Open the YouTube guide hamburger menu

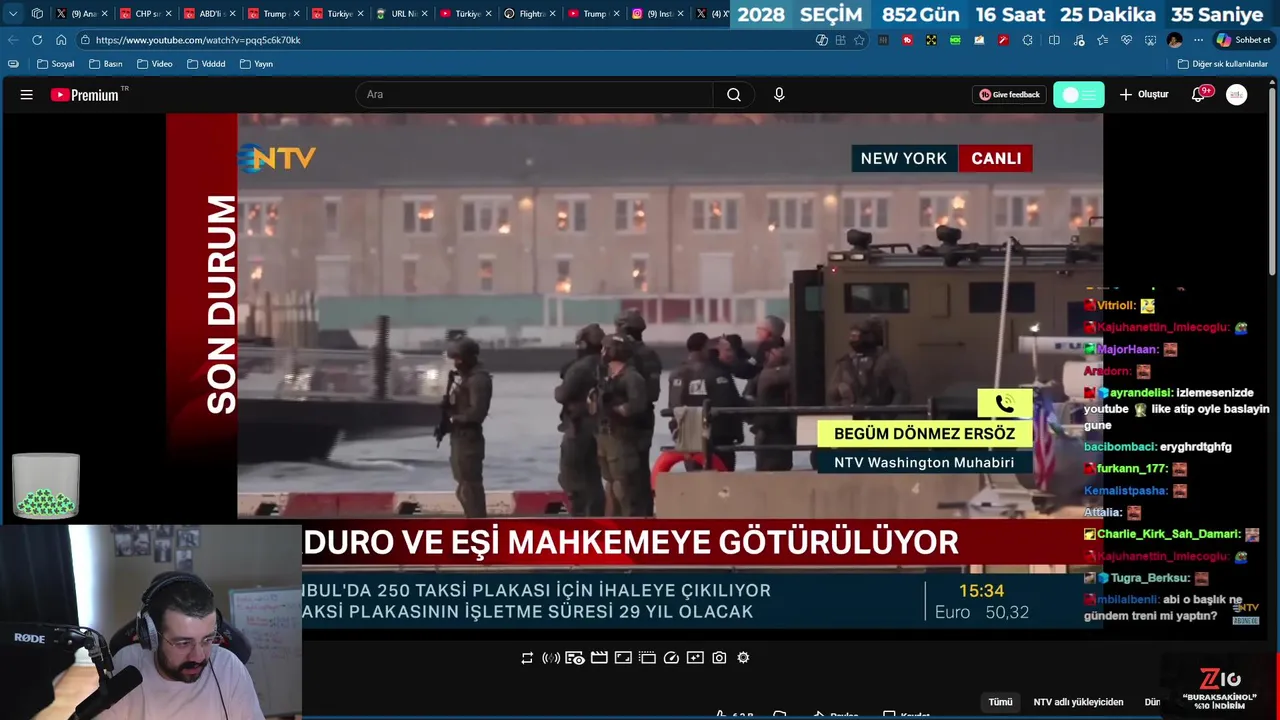[x=27, y=95]
